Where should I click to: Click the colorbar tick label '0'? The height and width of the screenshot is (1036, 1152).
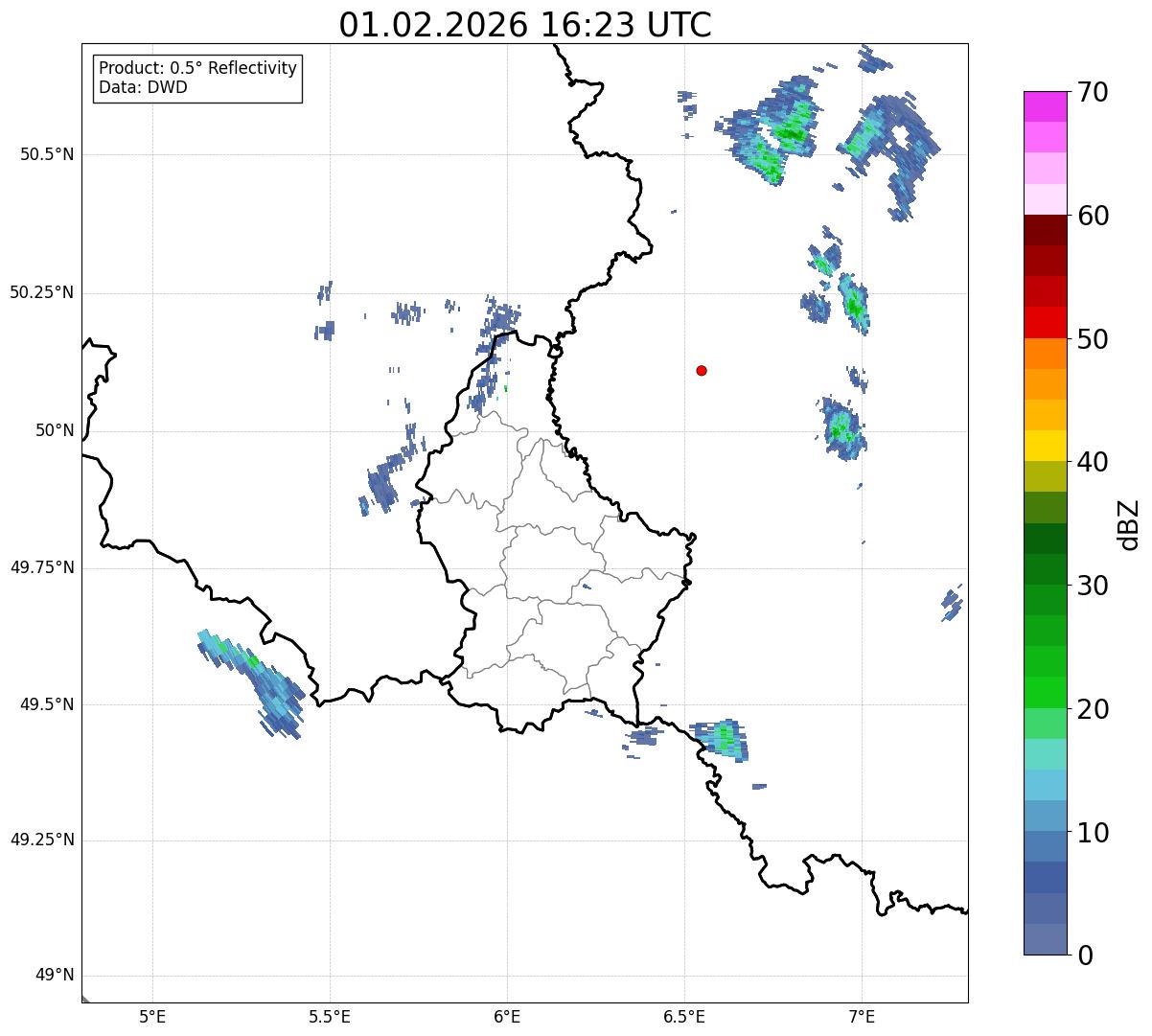(1085, 955)
